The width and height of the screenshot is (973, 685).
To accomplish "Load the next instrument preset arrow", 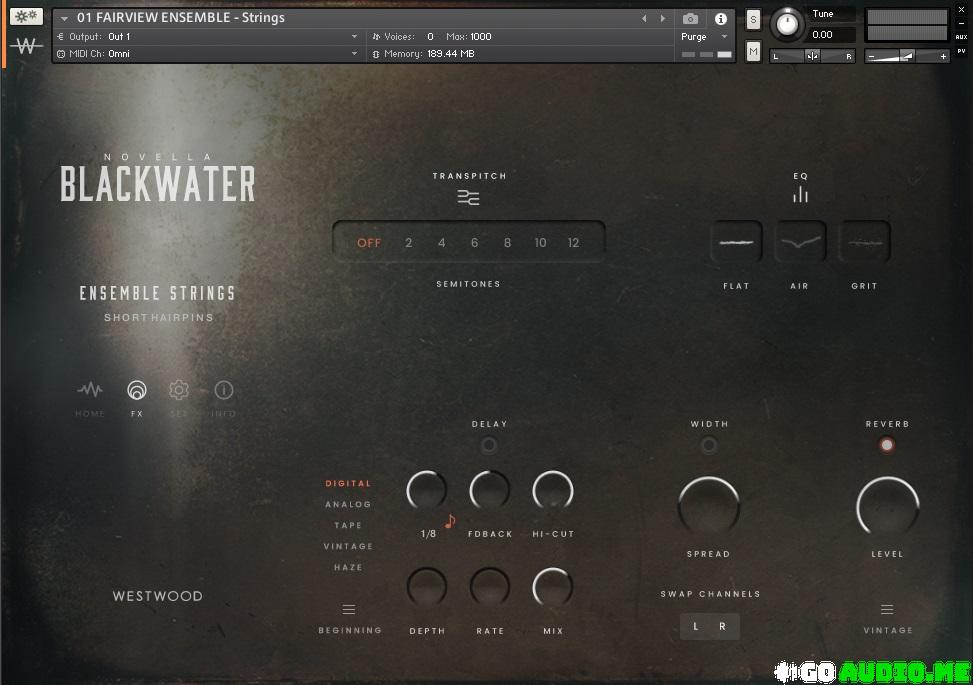I will [x=663, y=19].
